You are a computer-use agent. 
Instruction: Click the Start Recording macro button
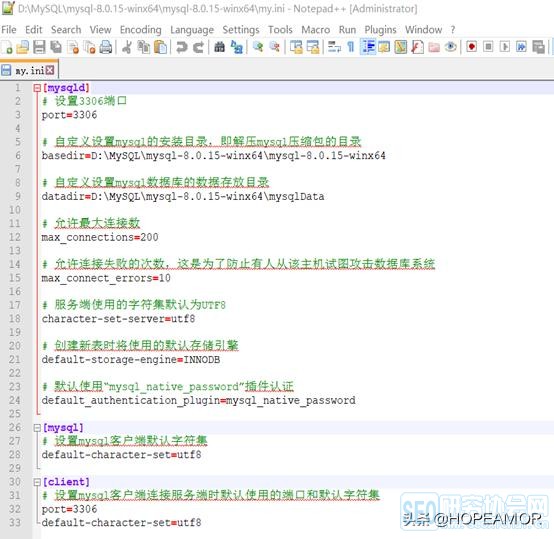tap(471, 47)
